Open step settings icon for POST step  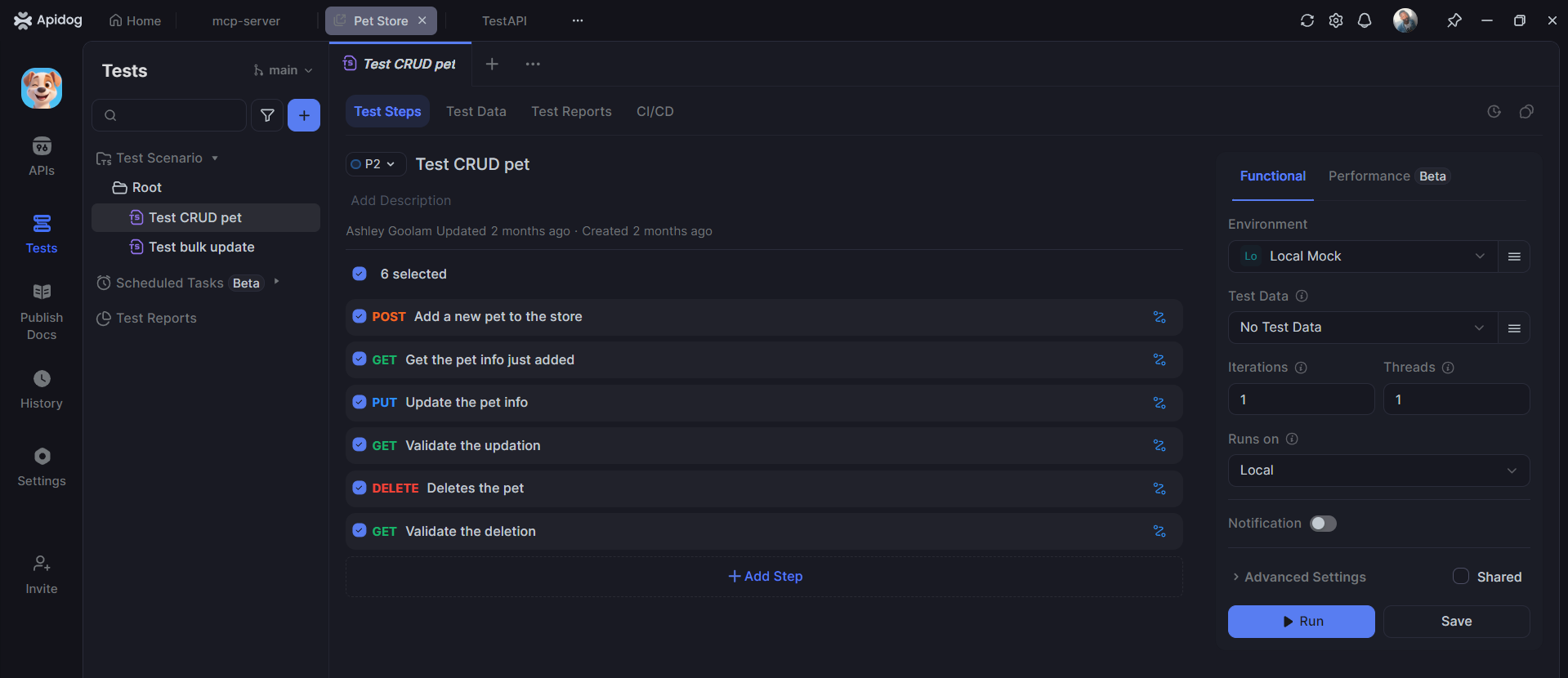point(1159,317)
